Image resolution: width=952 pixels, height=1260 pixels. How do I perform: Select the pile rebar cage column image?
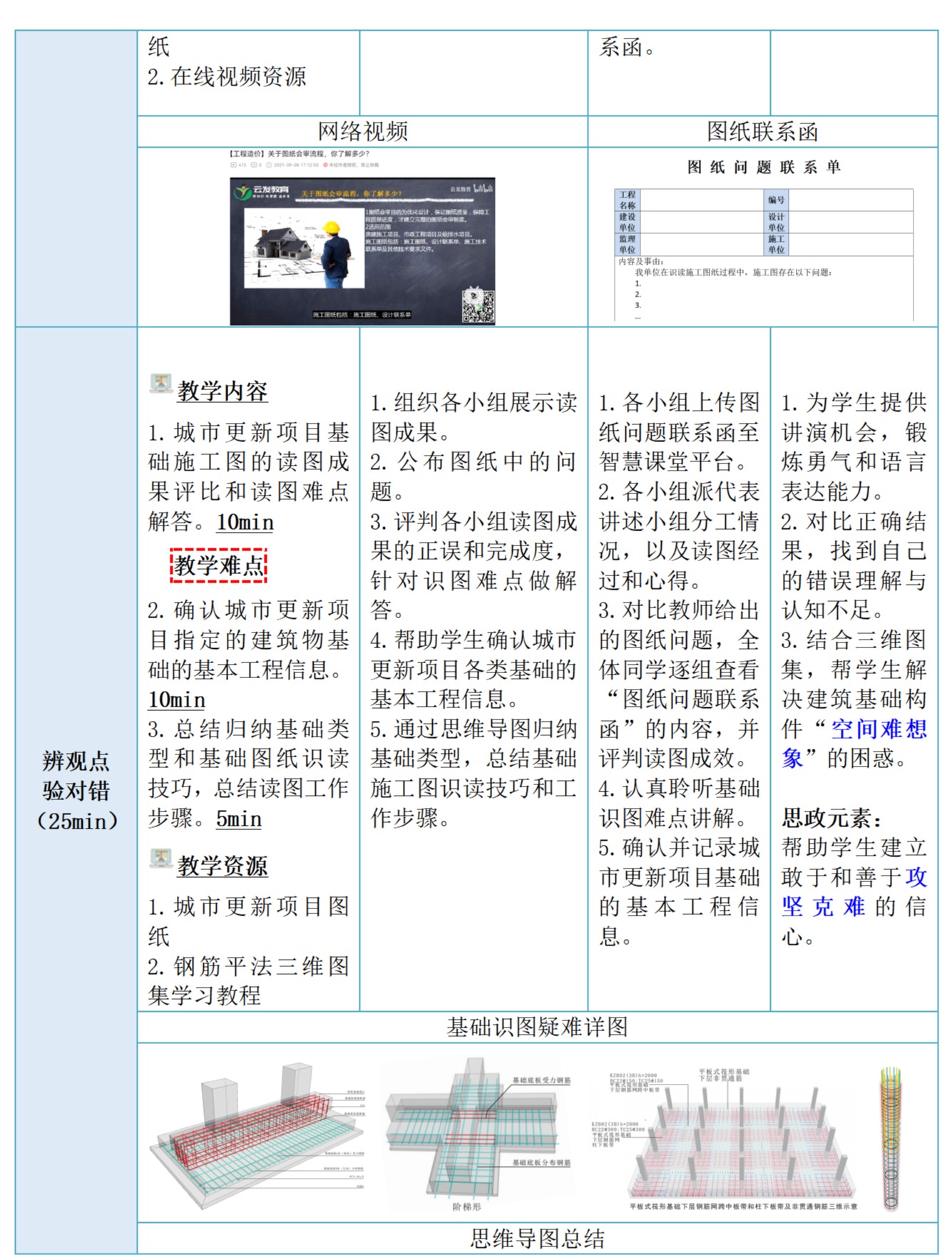891,1139
